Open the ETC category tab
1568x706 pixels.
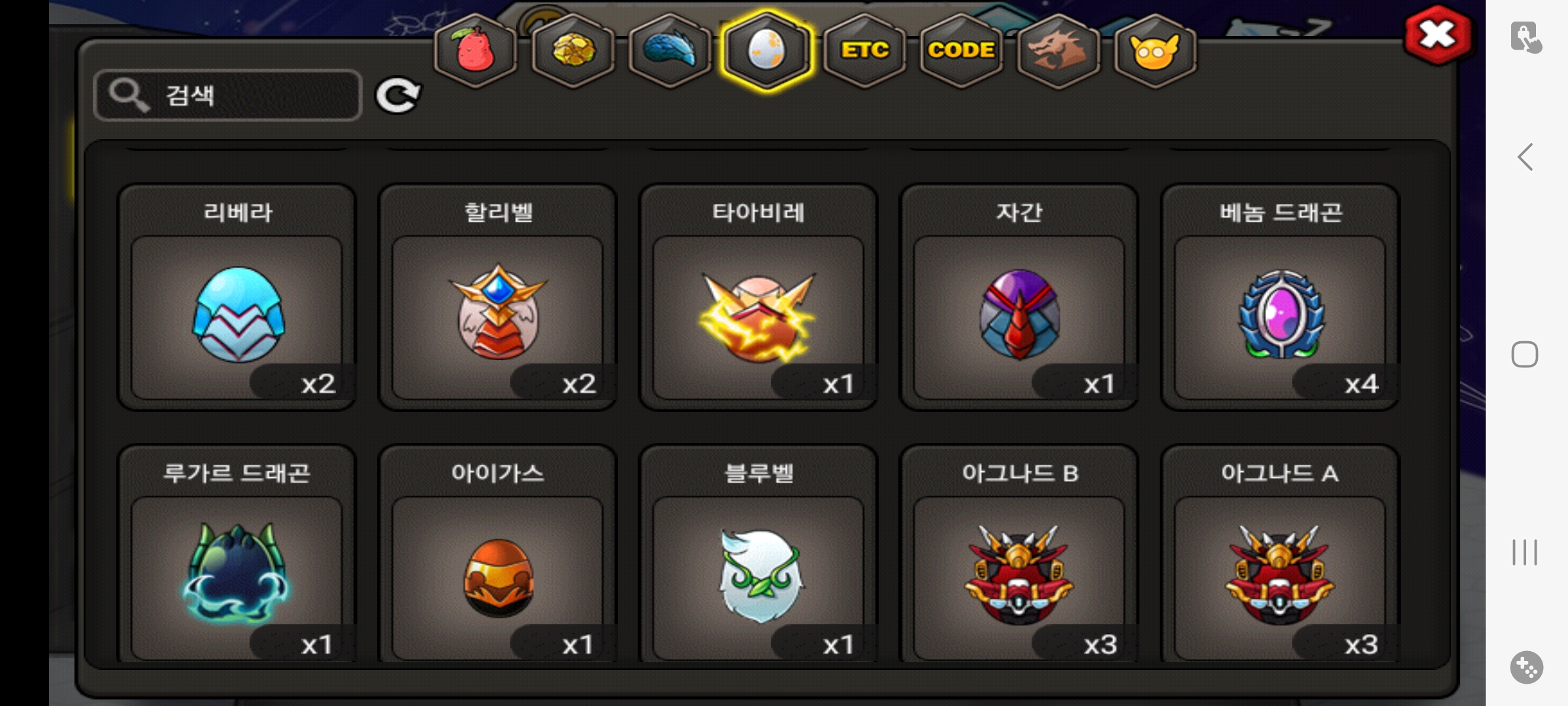point(864,50)
